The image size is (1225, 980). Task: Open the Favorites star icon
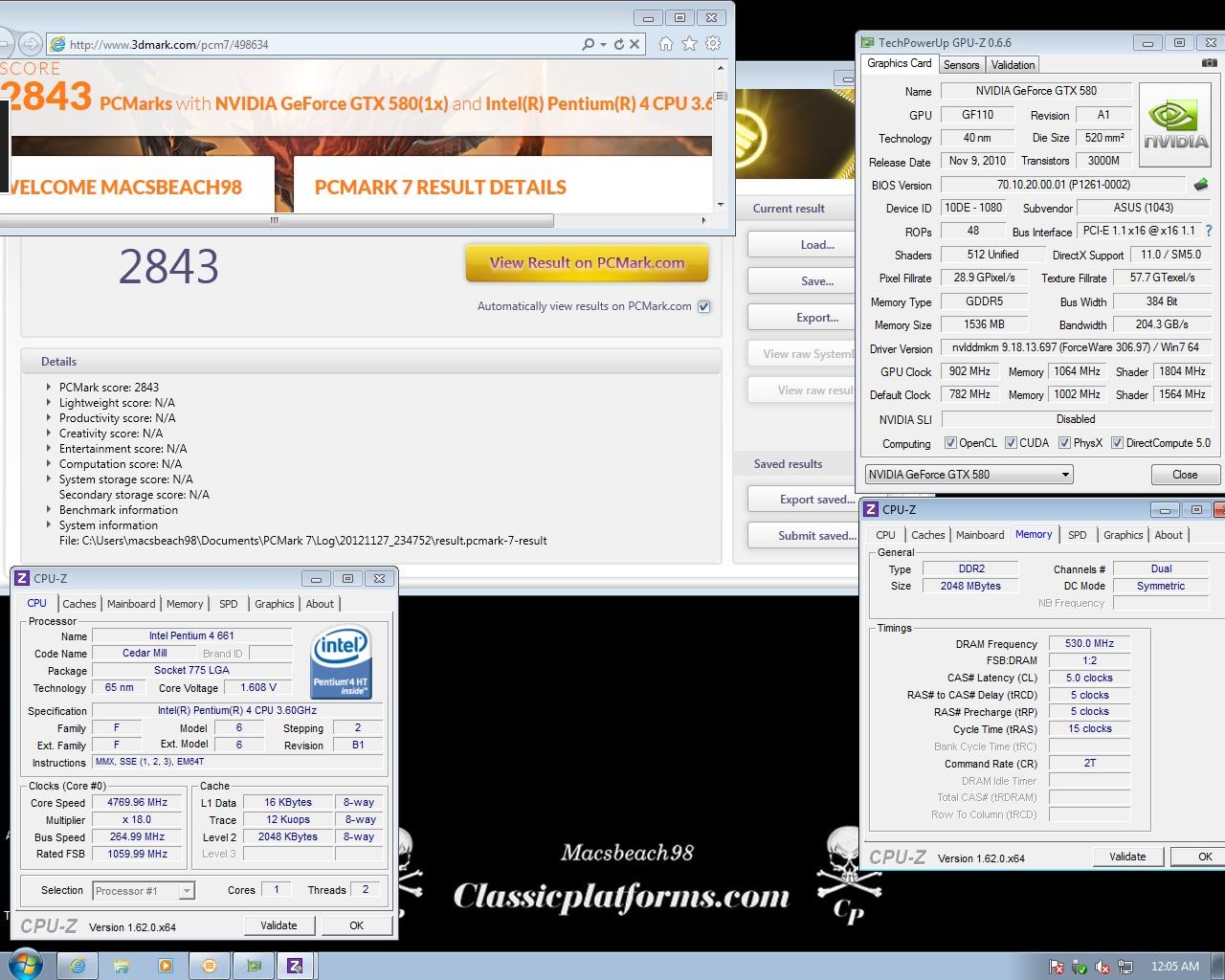pyautogui.click(x=689, y=44)
